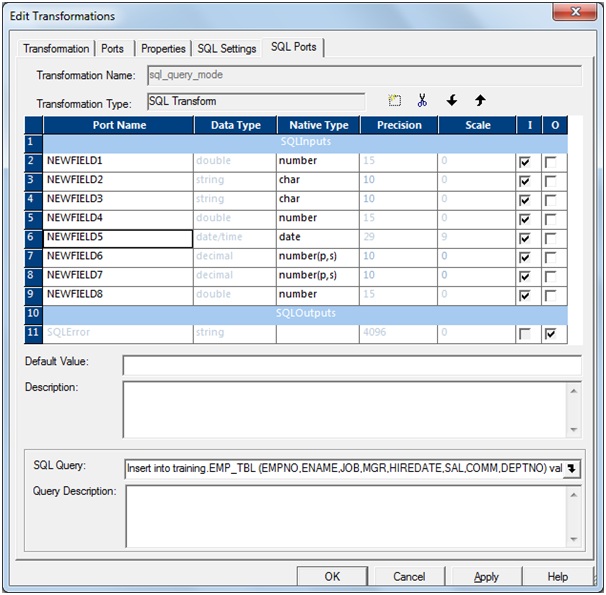Toggle input checkbox for NEWFIELD3
The width and height of the screenshot is (606, 595).
(524, 200)
